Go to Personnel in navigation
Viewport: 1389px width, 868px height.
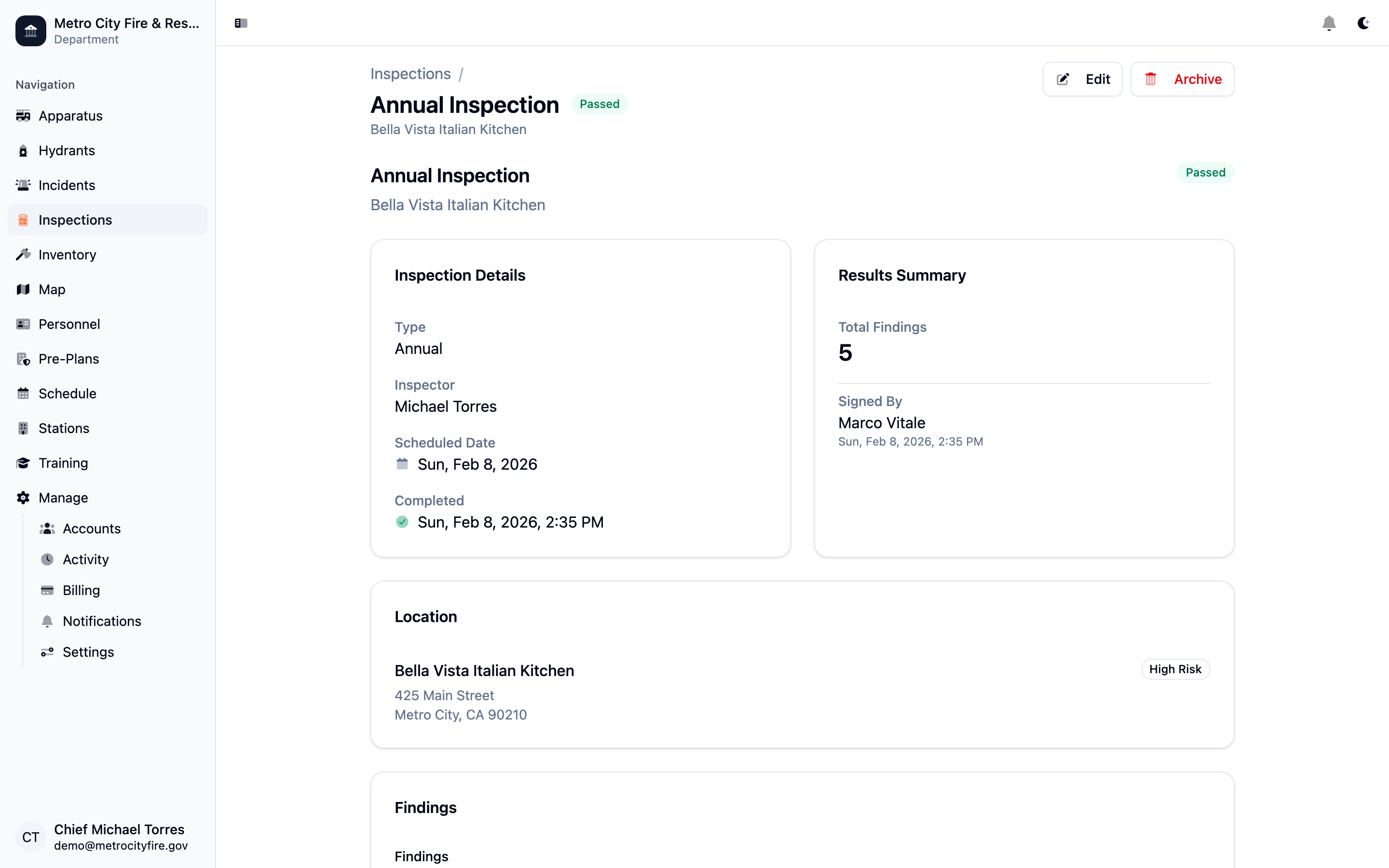pos(69,325)
